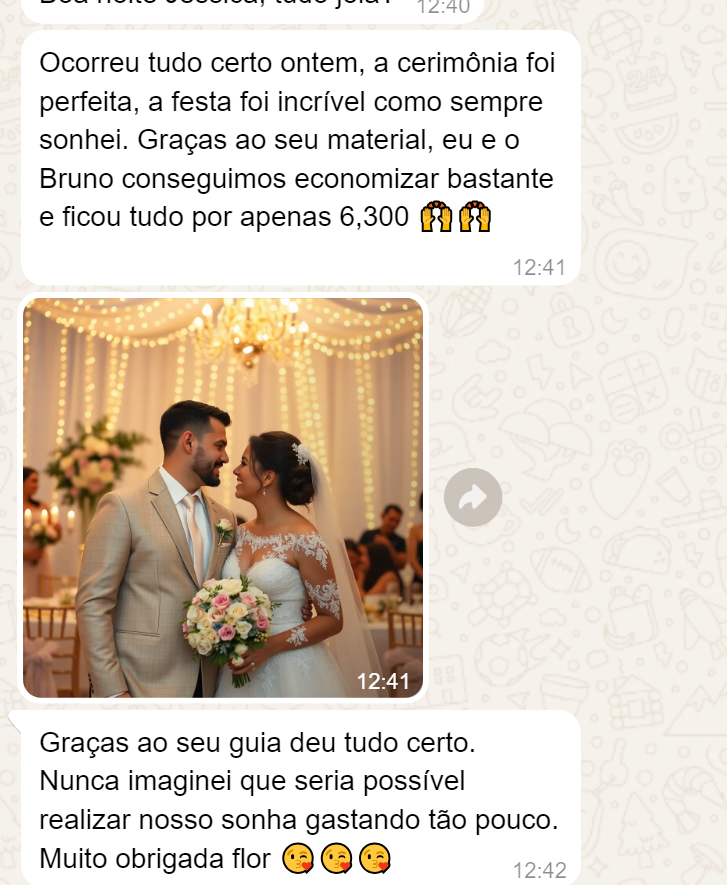
Task: Select the second raised-hands emoji after 6,300
Action: coord(475,217)
